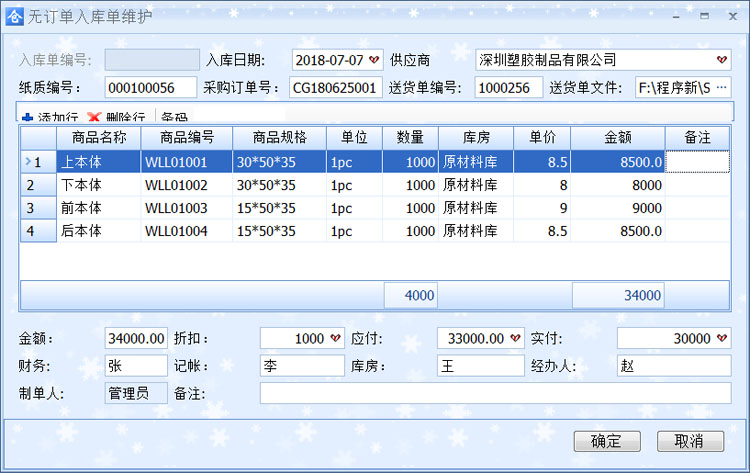Click the 商品规格 column header
Viewport: 750px width, 473px height.
click(x=279, y=138)
